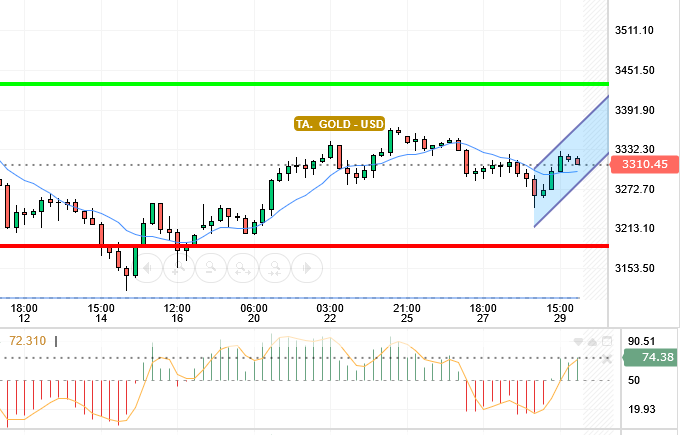Screen dimensions: 684x435
Task: Click the 19.93 indicator scale label
Action: tap(641, 409)
